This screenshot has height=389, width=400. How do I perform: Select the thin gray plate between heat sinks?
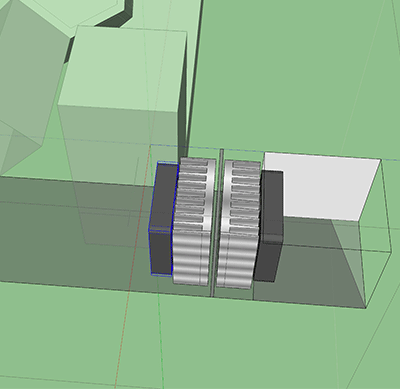click(216, 223)
